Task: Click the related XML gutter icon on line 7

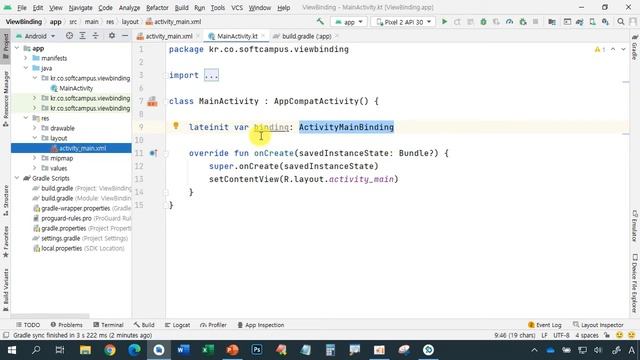Action: point(152,101)
